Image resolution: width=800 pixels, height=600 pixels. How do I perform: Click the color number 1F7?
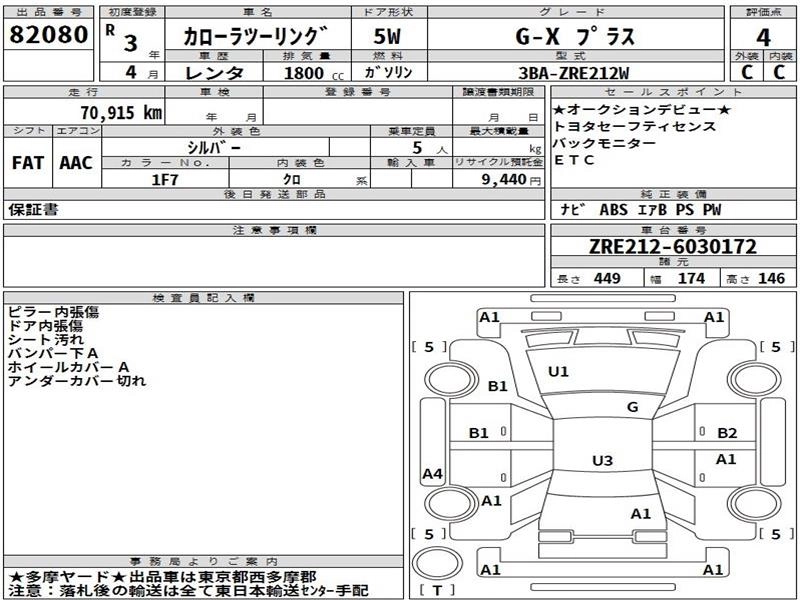165,180
